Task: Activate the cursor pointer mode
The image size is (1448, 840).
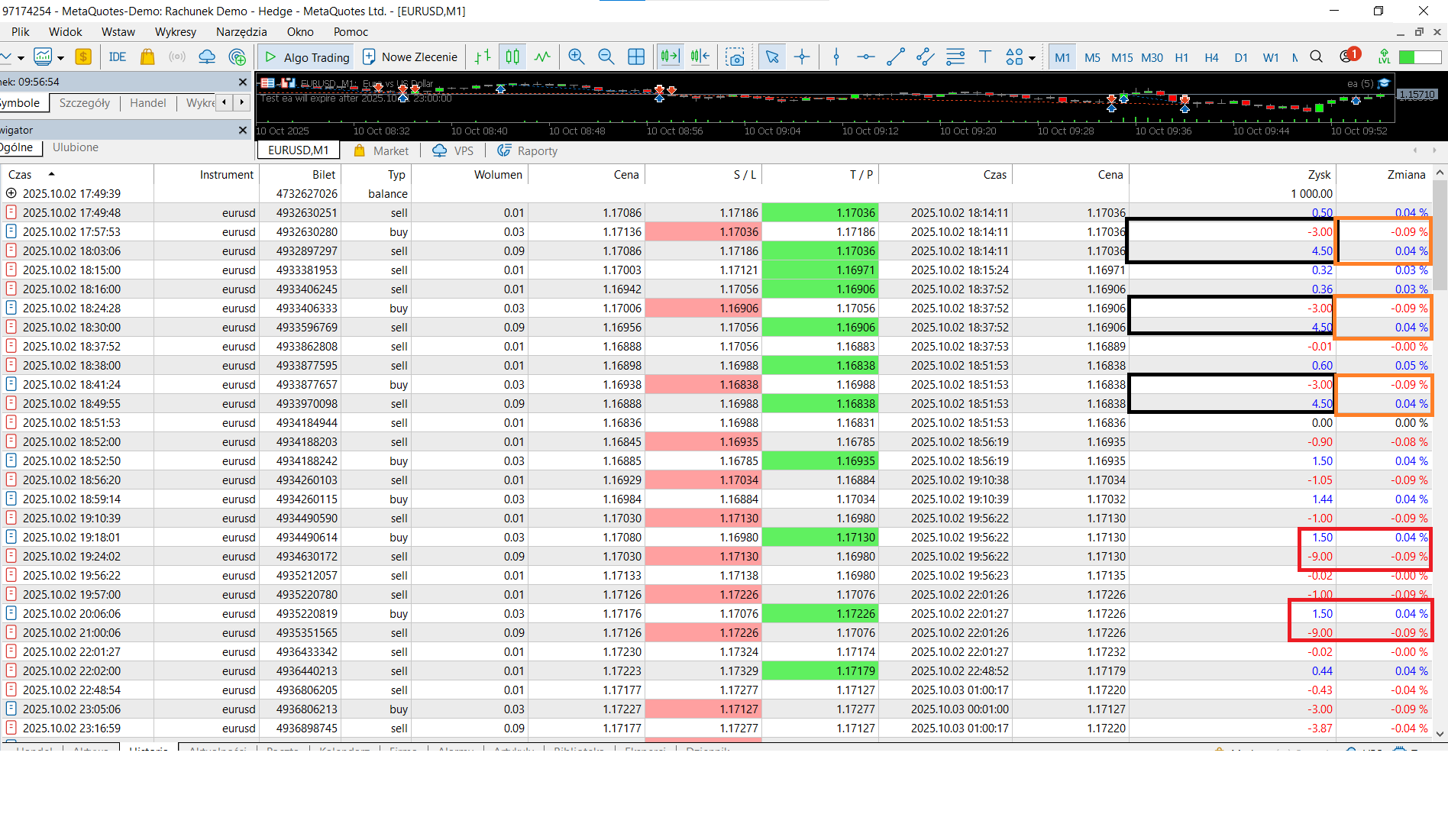Action: point(772,57)
